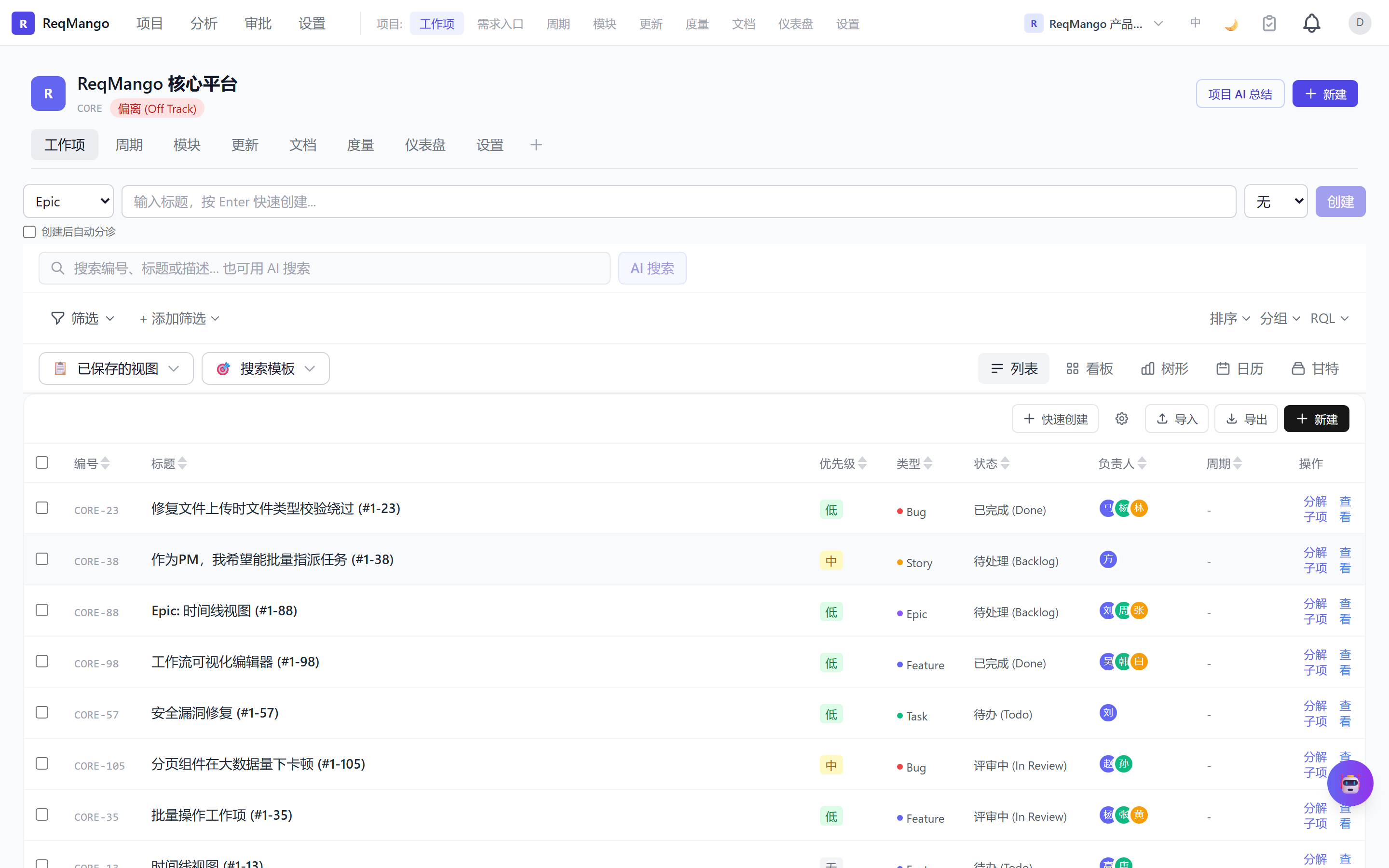Open the 分组 grouping dropdown
Image resolution: width=1389 pixels, height=868 pixels.
1280,319
